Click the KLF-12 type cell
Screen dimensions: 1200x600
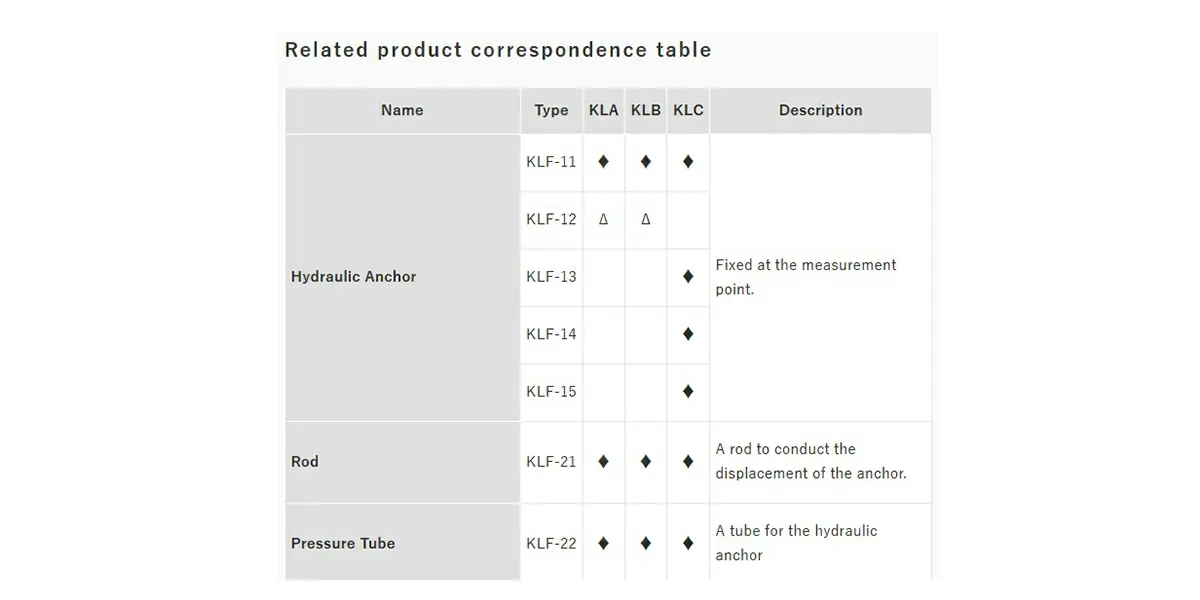pyautogui.click(x=551, y=219)
